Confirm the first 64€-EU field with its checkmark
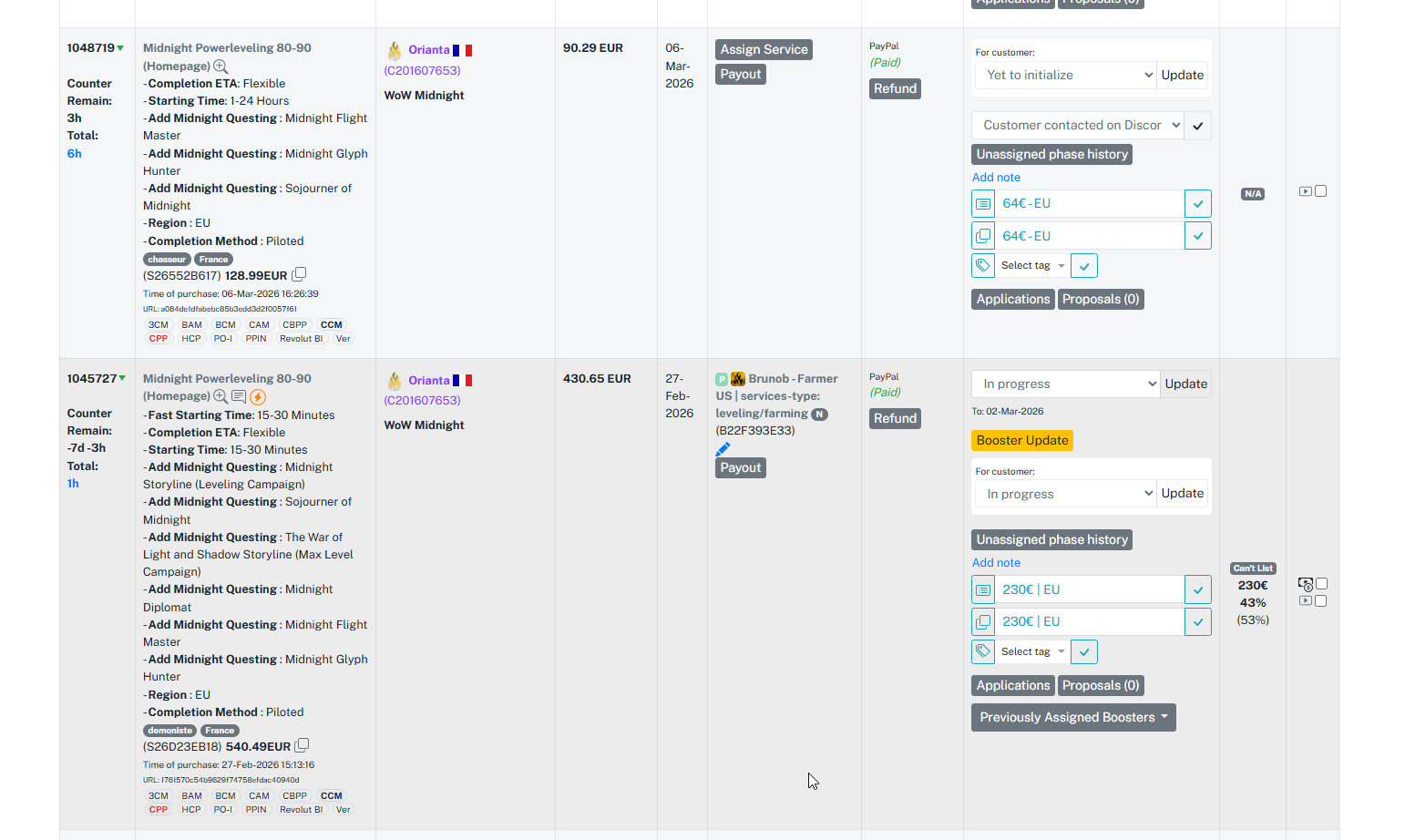The width and height of the screenshot is (1405, 840). pyautogui.click(x=1198, y=204)
